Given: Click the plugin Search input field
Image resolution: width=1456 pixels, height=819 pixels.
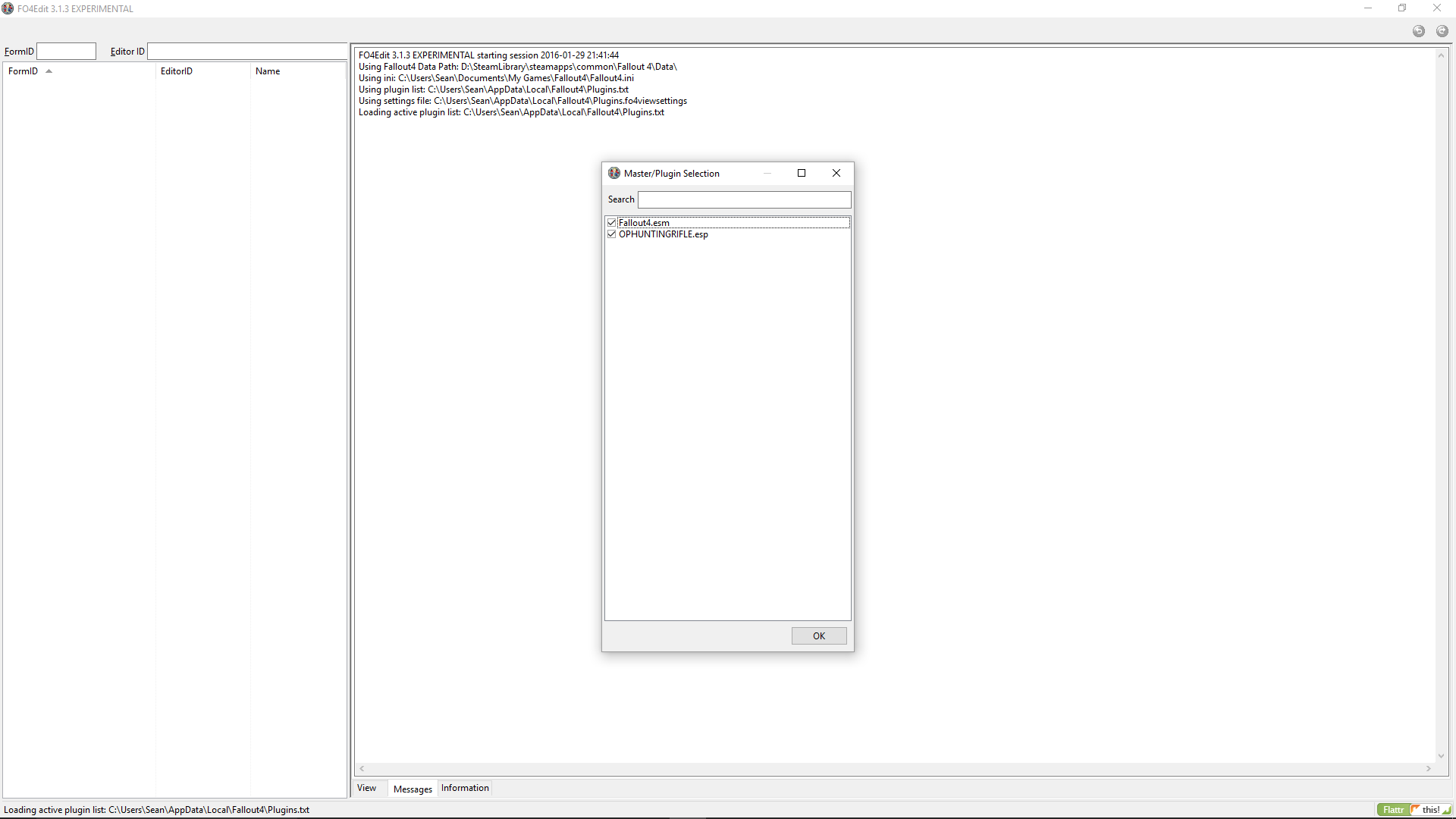Looking at the screenshot, I should click(x=744, y=199).
